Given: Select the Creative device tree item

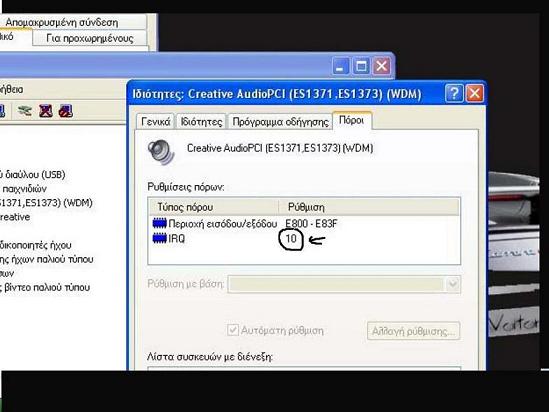Looking at the screenshot, I should 15,217.
